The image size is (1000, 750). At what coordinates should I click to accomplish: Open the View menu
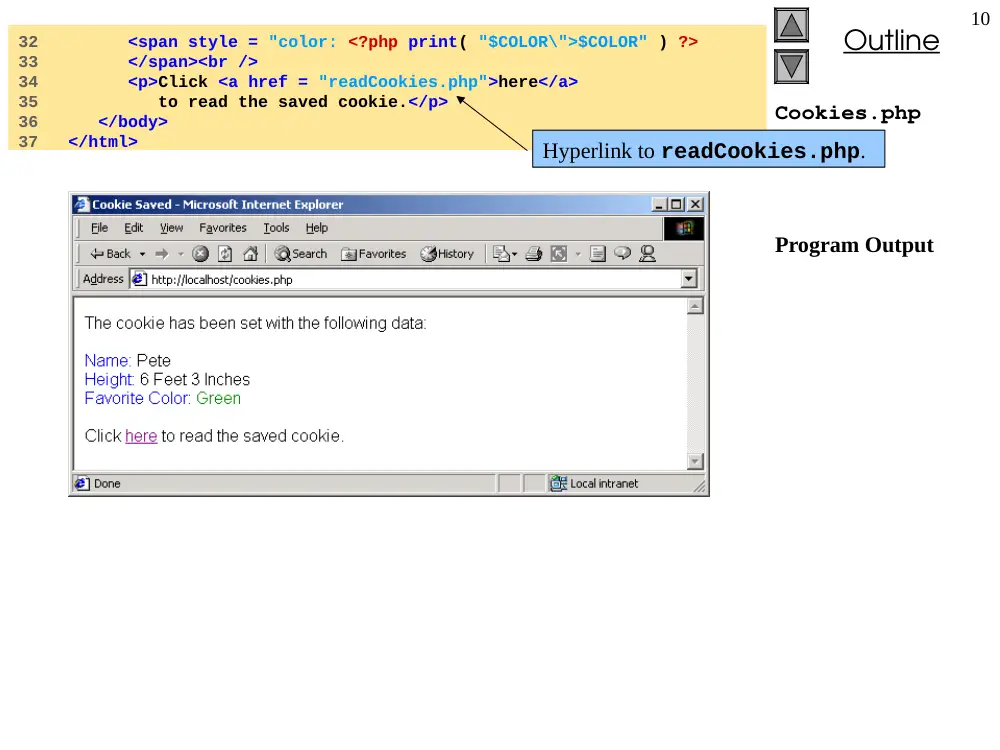click(171, 228)
